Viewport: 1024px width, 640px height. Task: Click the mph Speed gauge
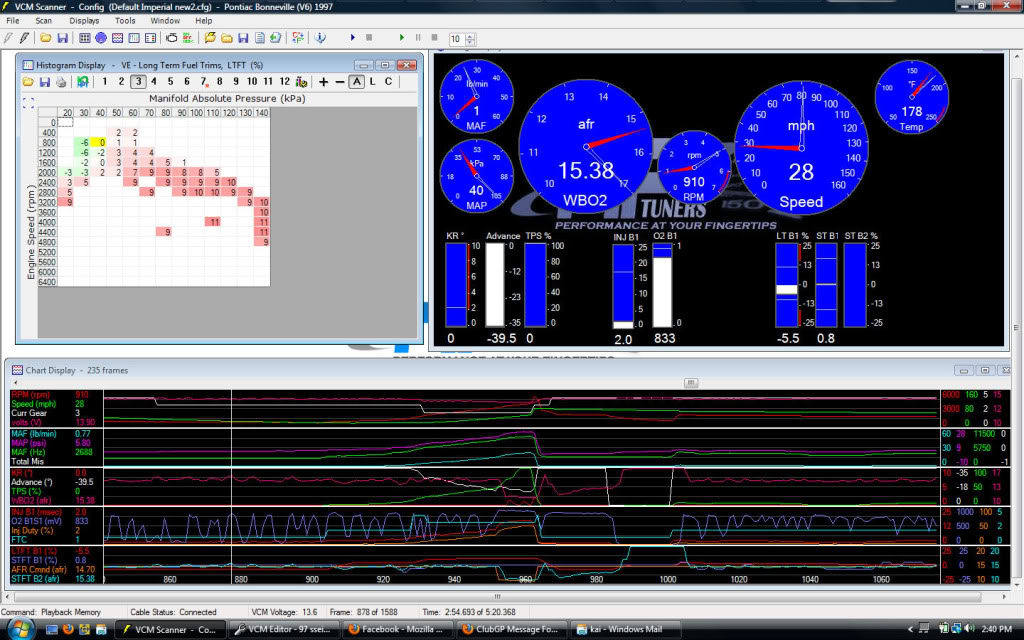coord(801,148)
